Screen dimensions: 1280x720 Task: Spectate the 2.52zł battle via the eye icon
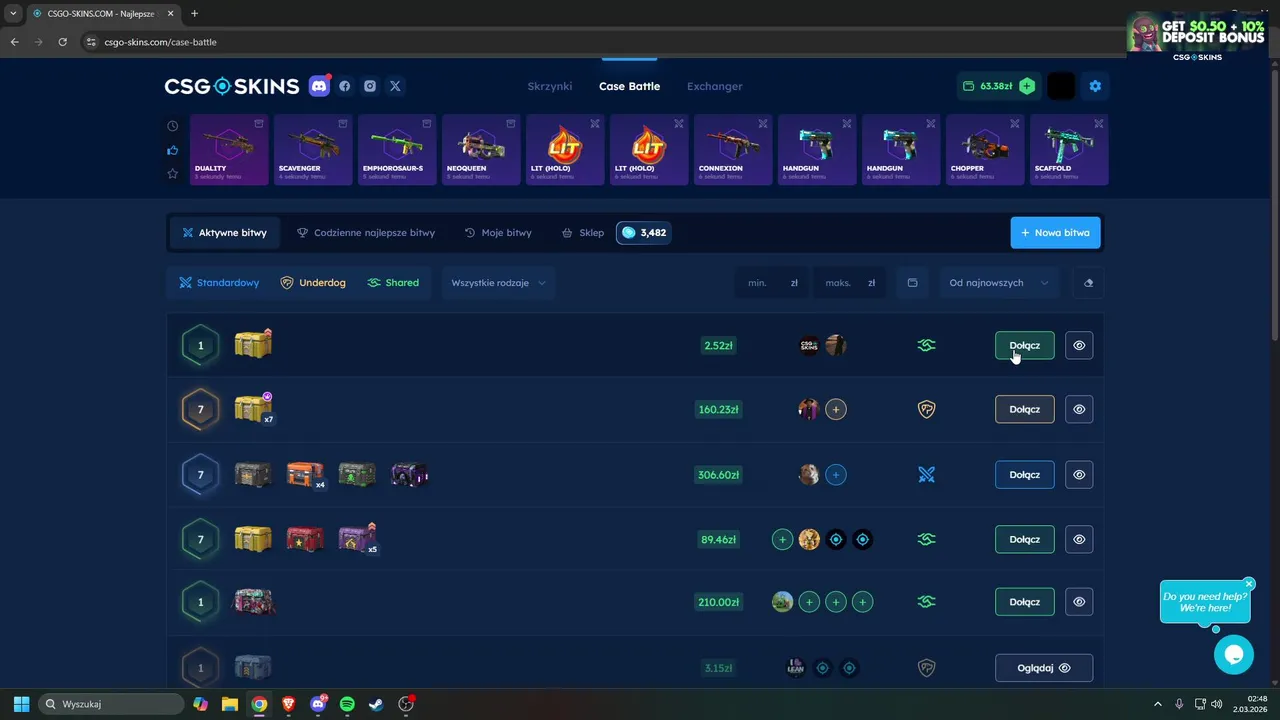point(1079,345)
